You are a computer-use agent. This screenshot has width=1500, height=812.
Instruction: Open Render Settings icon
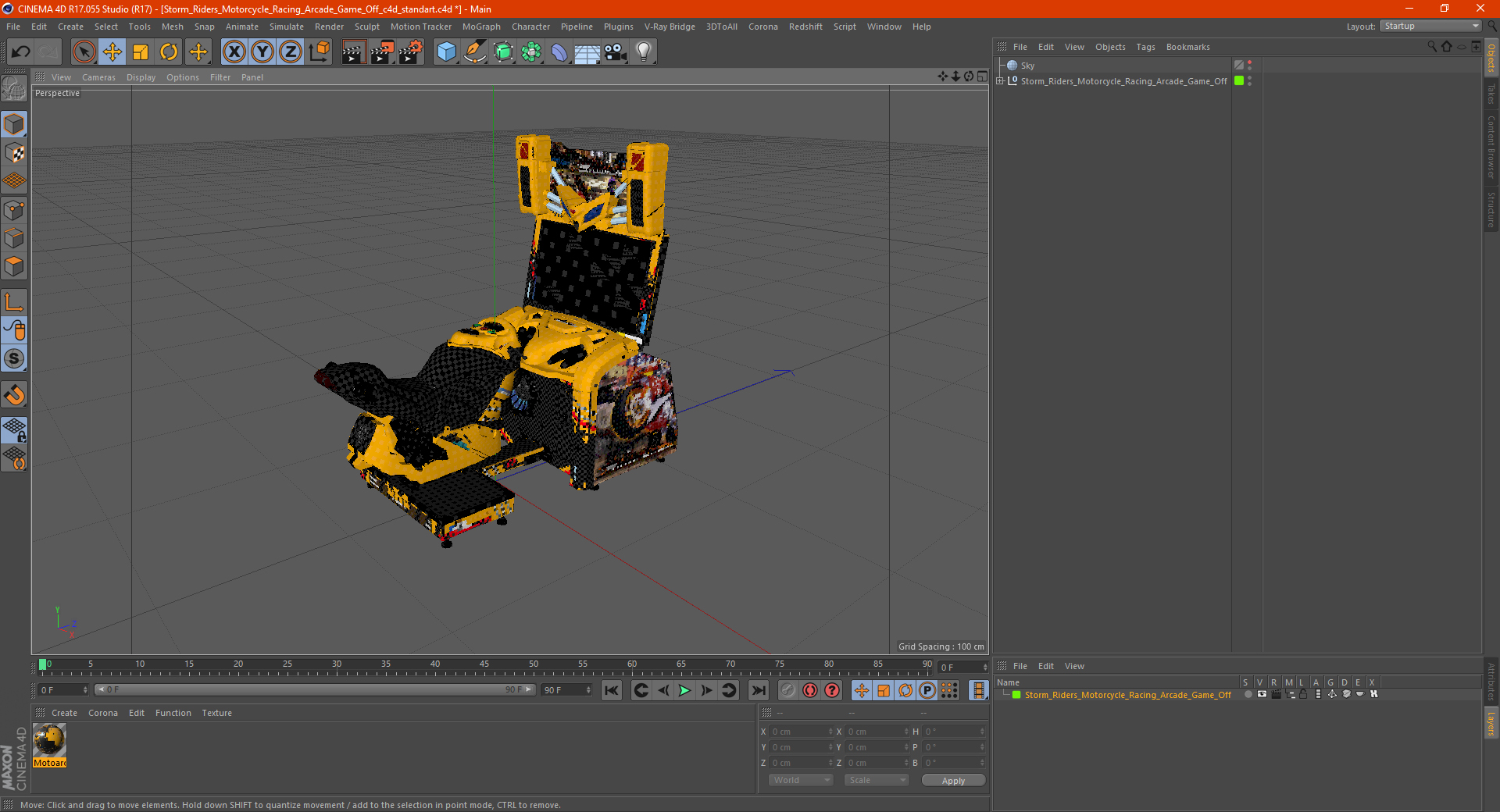tap(411, 52)
